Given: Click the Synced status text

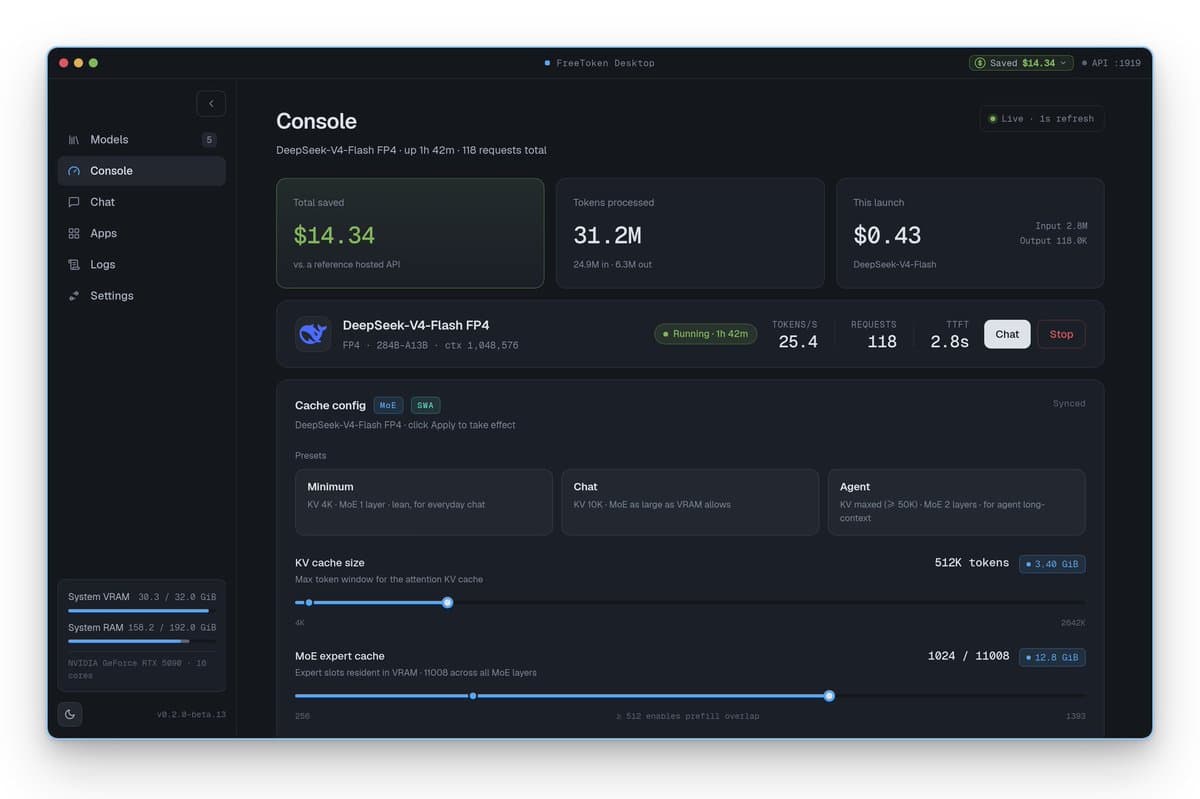Looking at the screenshot, I should pyautogui.click(x=1069, y=404).
